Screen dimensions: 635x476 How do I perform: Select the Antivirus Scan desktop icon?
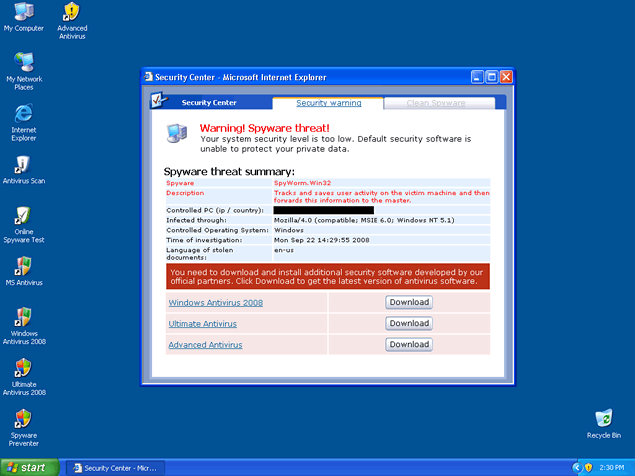pyautogui.click(x=23, y=164)
